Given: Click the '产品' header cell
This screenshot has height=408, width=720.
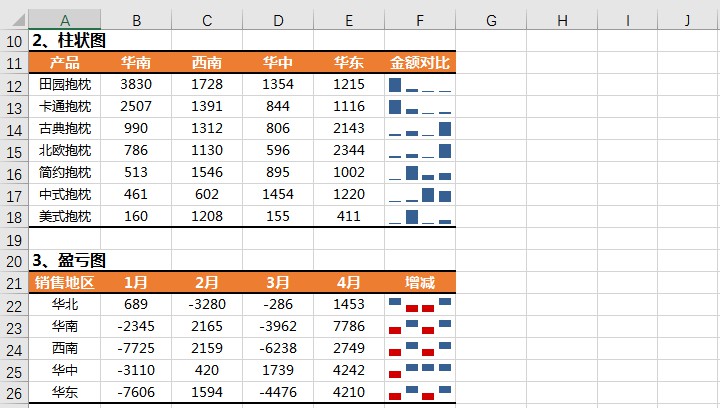Looking at the screenshot, I should point(65,62).
